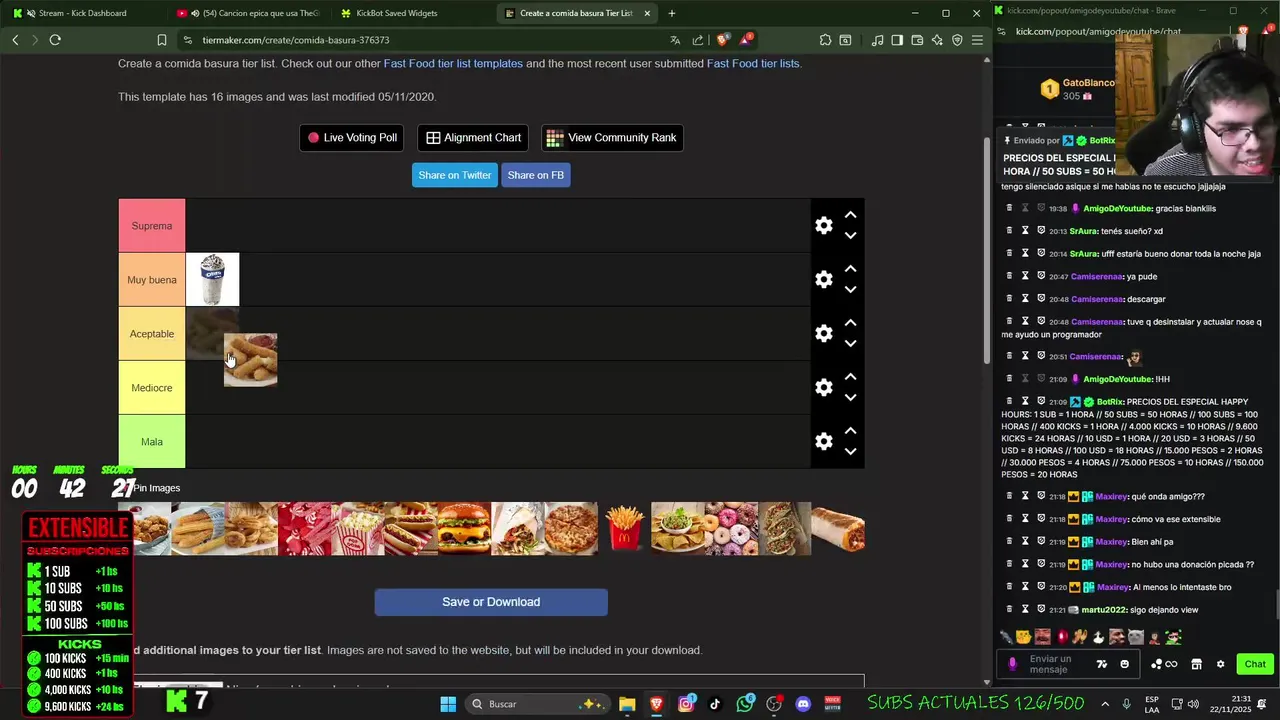Click Live Voting Poll button
Viewport: 1280px width, 720px height.
(x=352, y=138)
